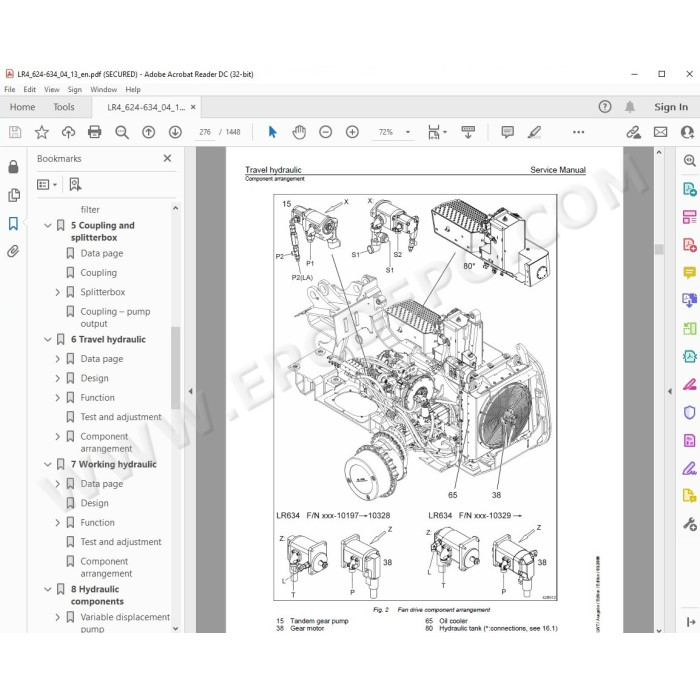700x700 pixels.
Task: Open the notifications bell
Action: tap(630, 107)
